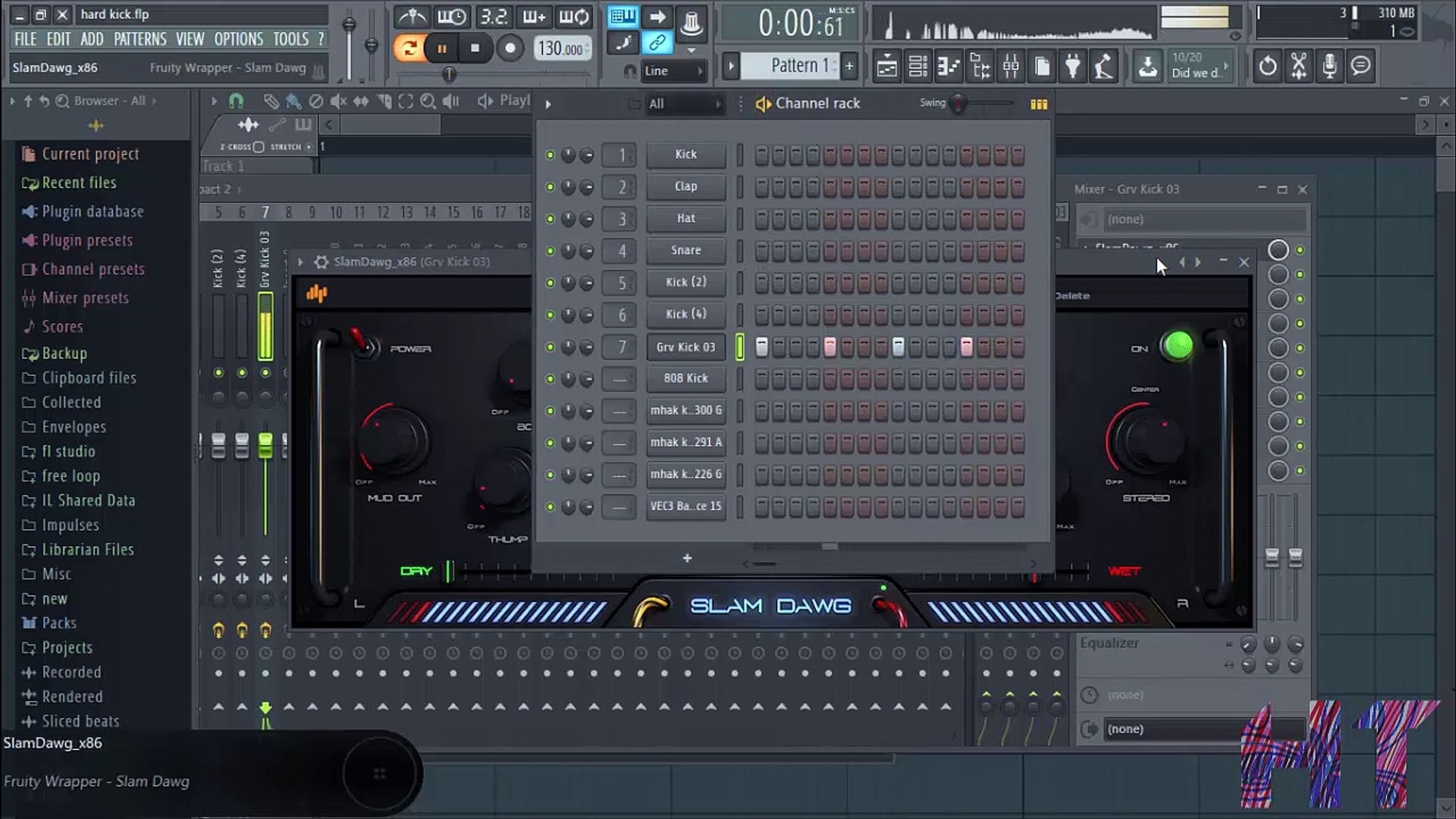
Task: Expand Mixer presets folder
Action: [x=85, y=298]
